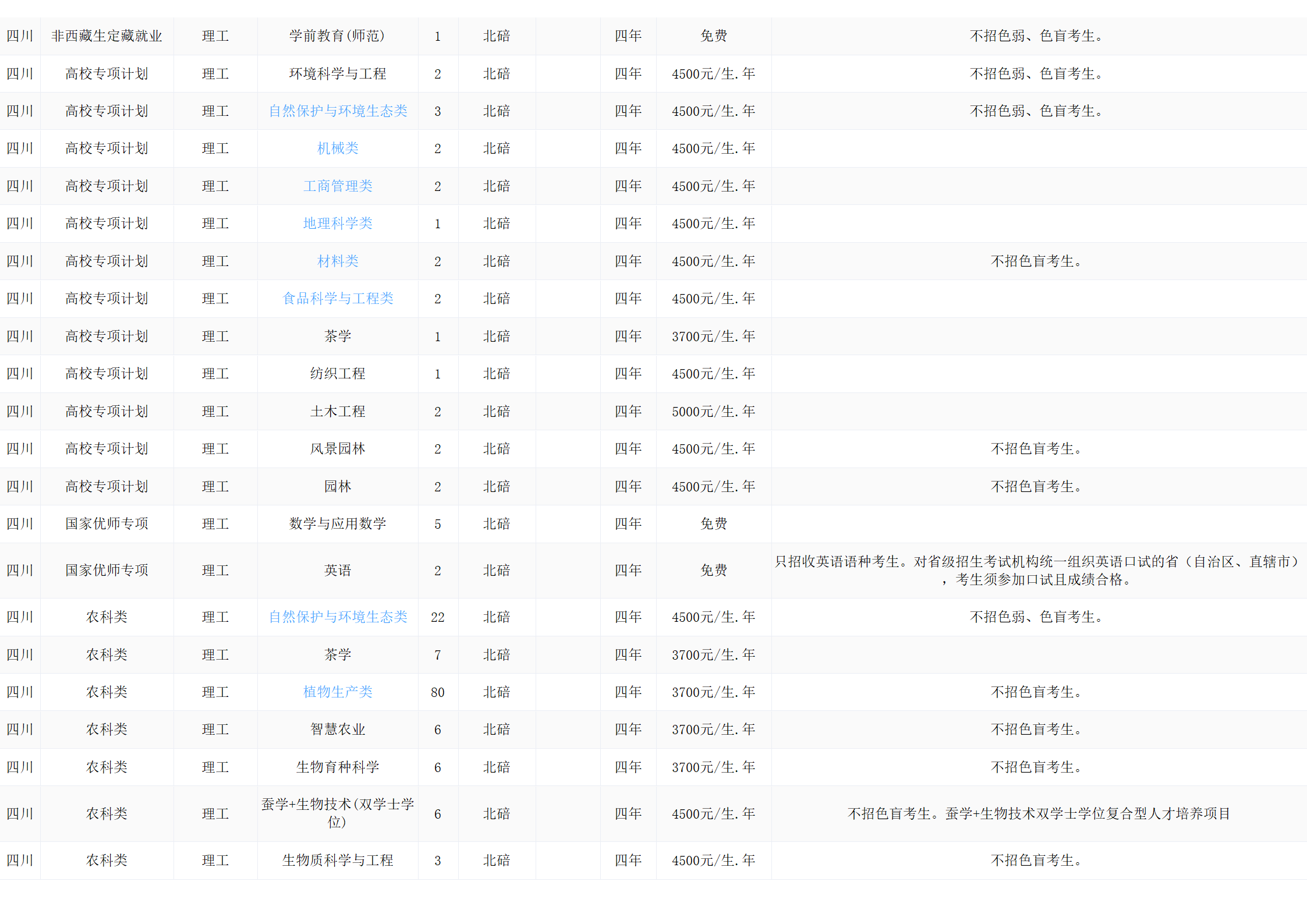Open the 地理科学类 link
Screen dimensions: 1307x924
pyautogui.click(x=338, y=224)
